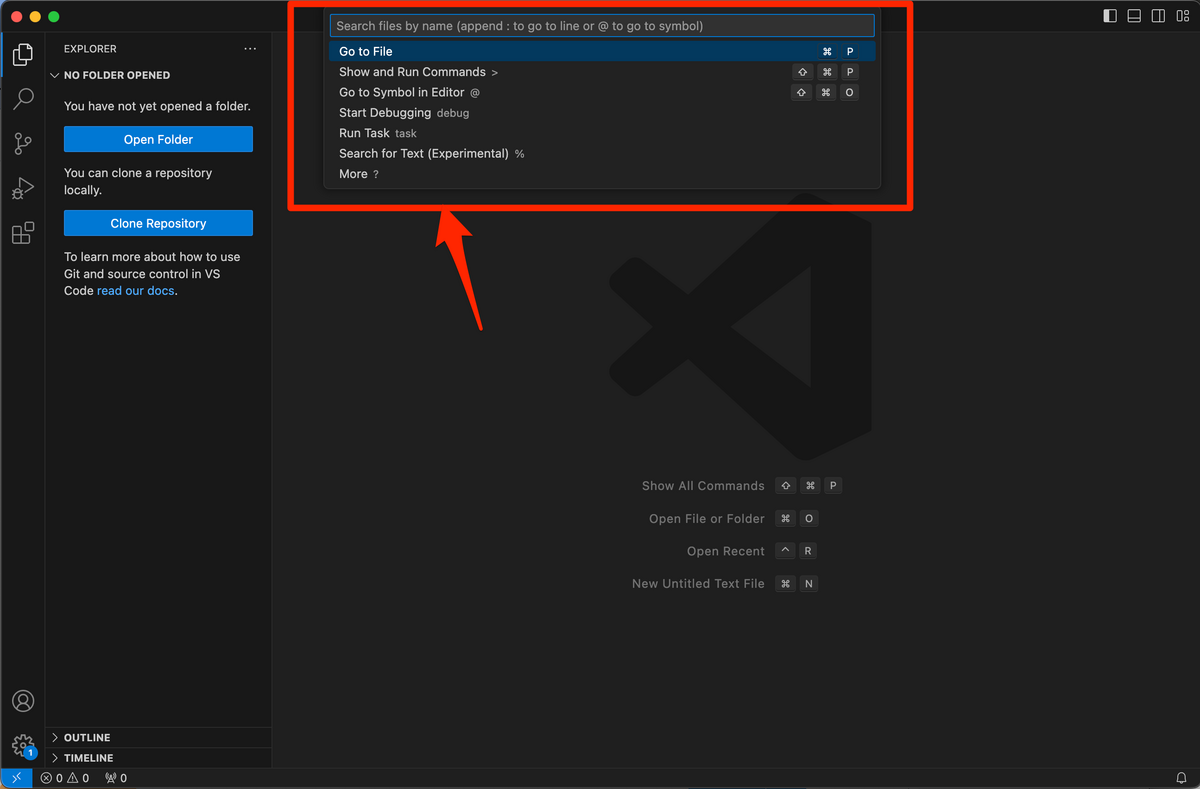
Task: Show errors and warnings count in status bar
Action: (65, 778)
